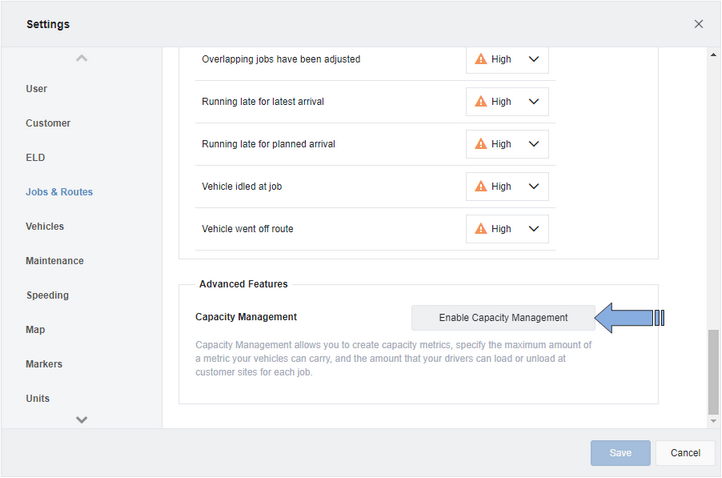
Task: Open Markers settings
Action: click(x=44, y=364)
